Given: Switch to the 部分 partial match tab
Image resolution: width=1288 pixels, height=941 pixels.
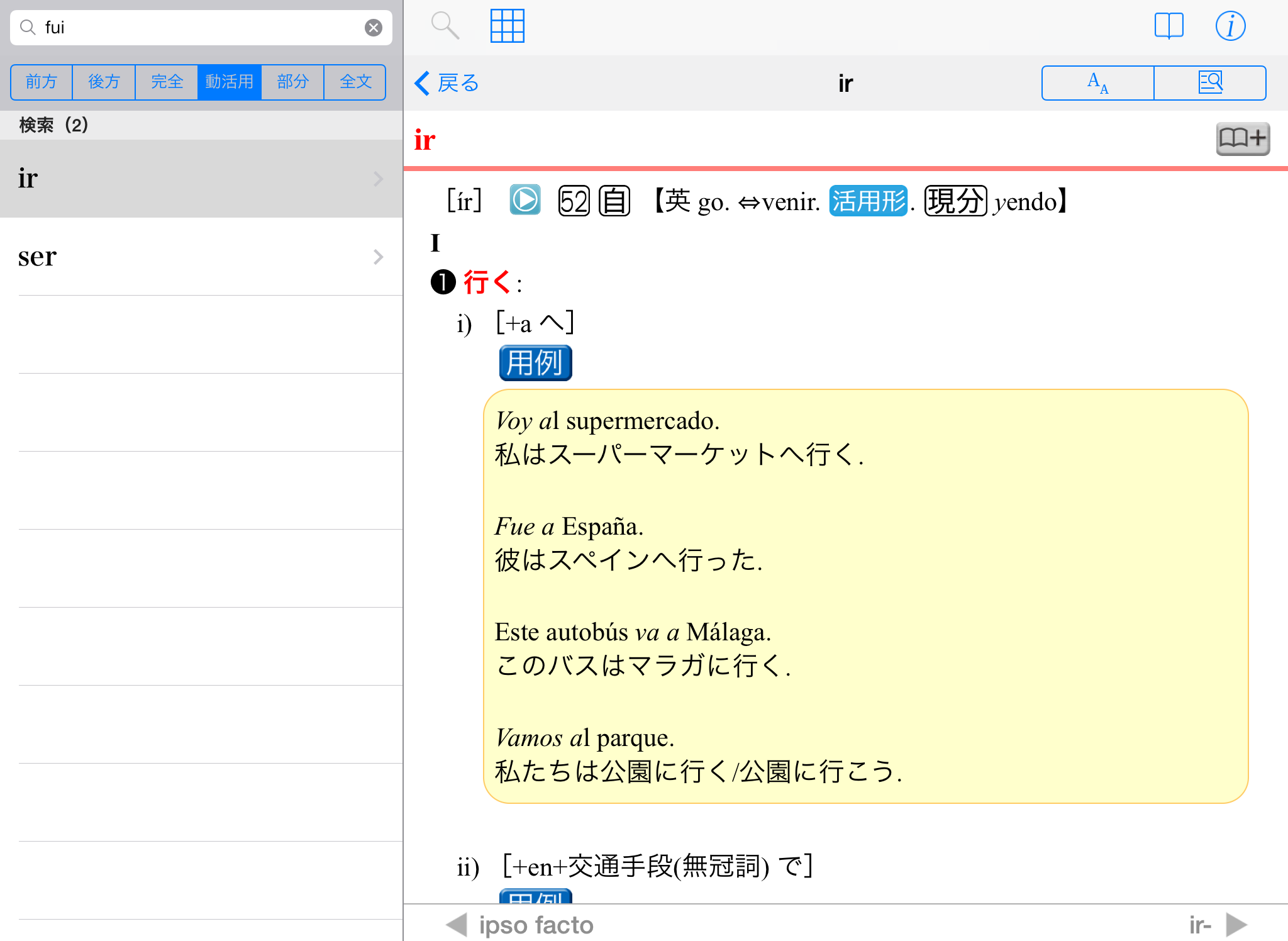Looking at the screenshot, I should coord(292,82).
